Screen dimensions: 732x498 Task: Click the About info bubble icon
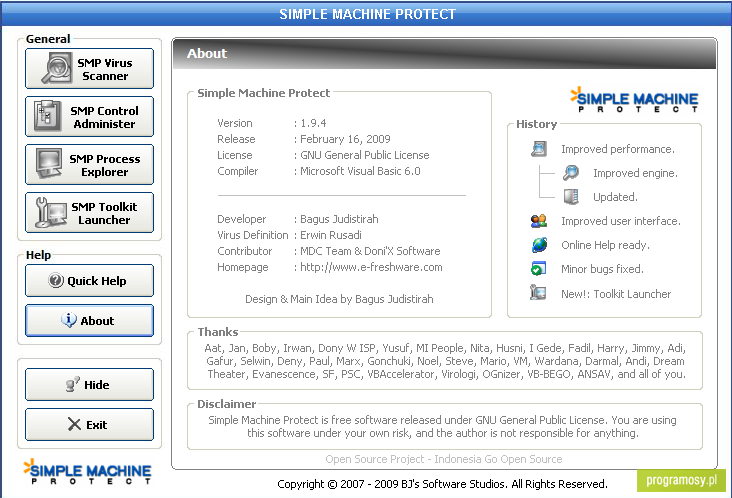[69, 320]
